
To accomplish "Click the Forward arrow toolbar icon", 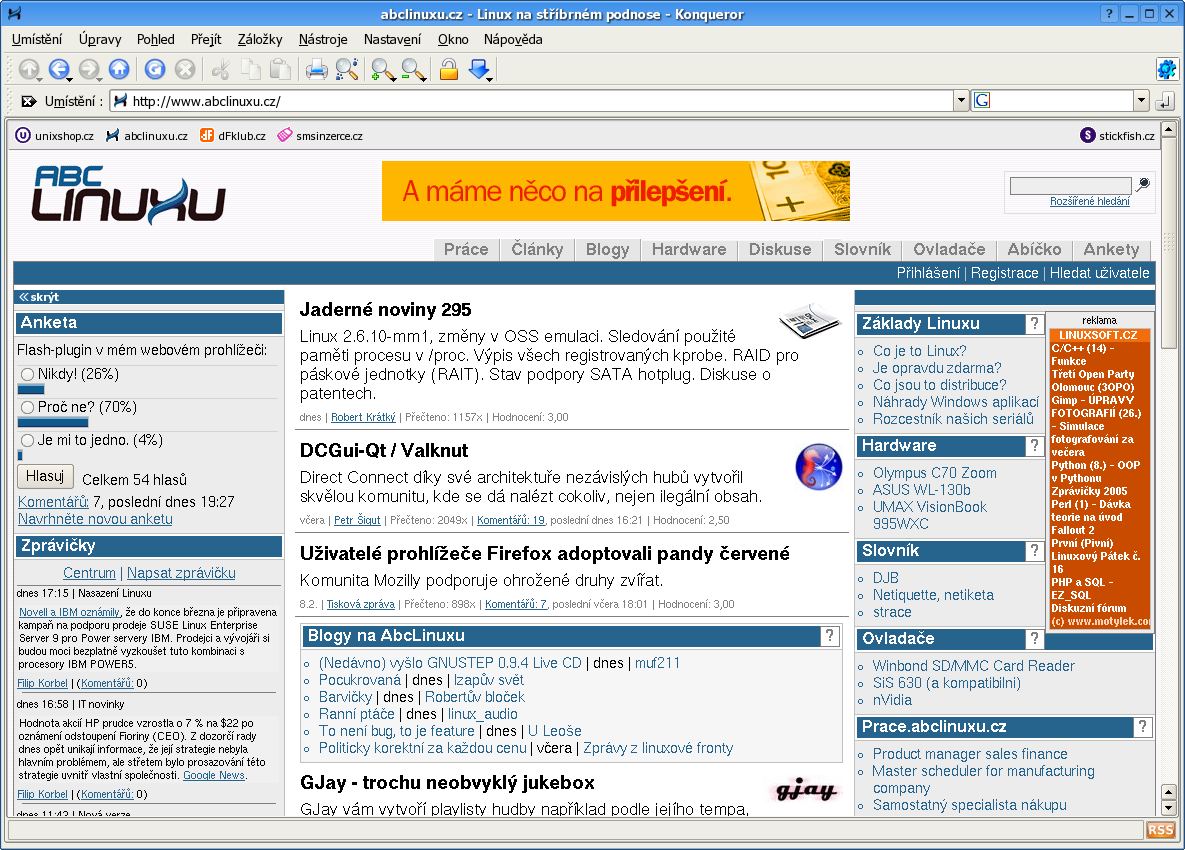I will pyautogui.click(x=89, y=70).
